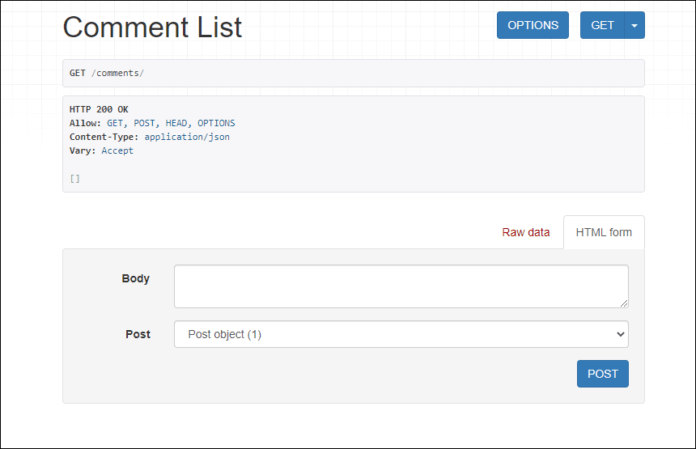Click the empty JSON array brackets
Screen dimensions: 696x449
point(75,179)
